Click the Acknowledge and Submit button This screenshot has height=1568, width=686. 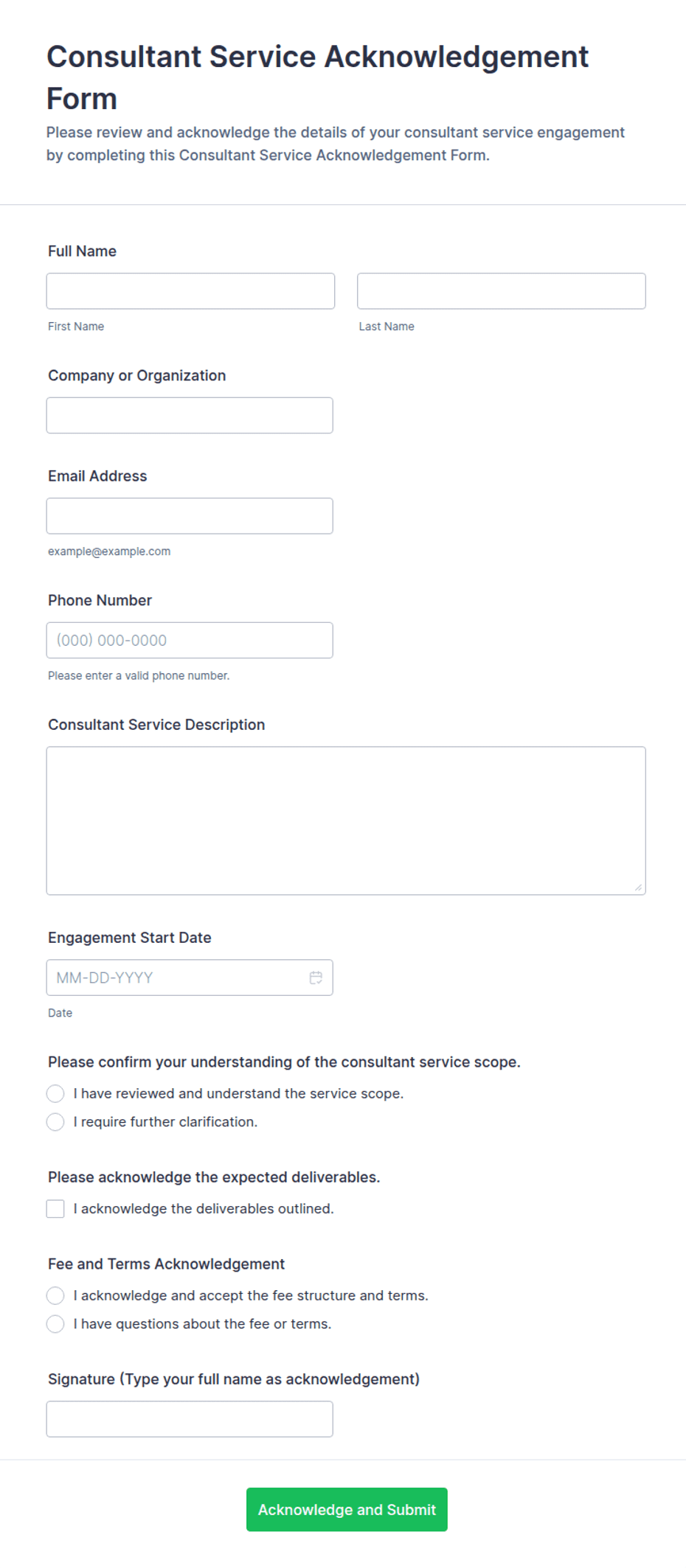[347, 1510]
